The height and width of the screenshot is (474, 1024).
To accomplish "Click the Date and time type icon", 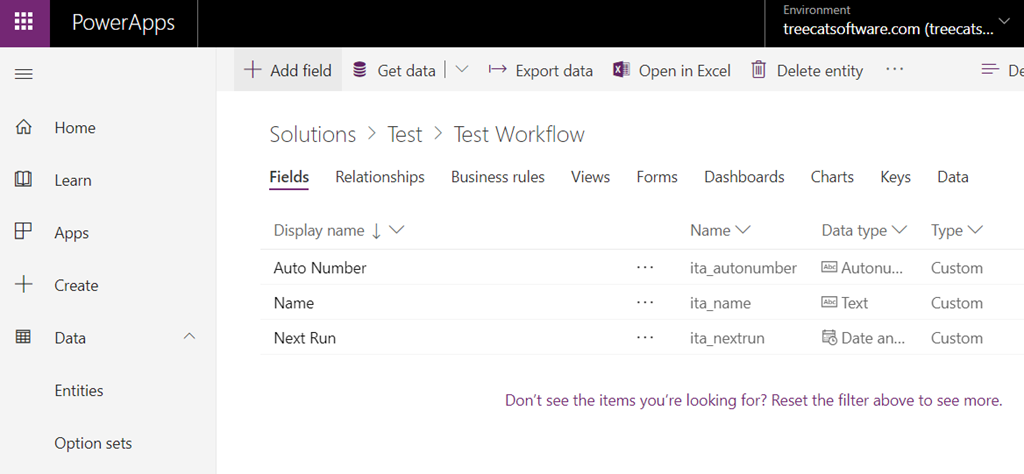I will (829, 338).
